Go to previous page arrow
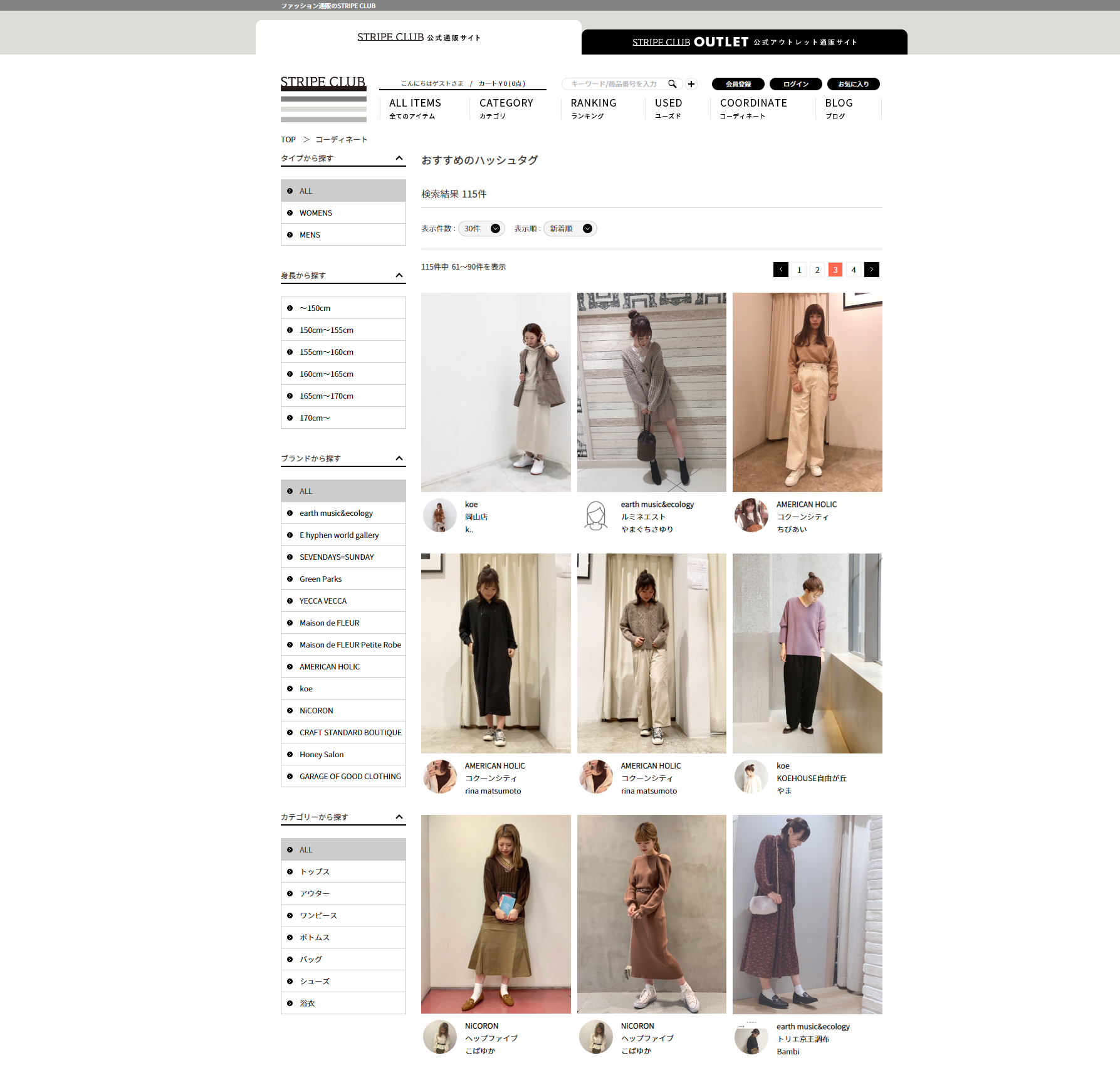The width and height of the screenshot is (1120, 1065). (x=781, y=270)
